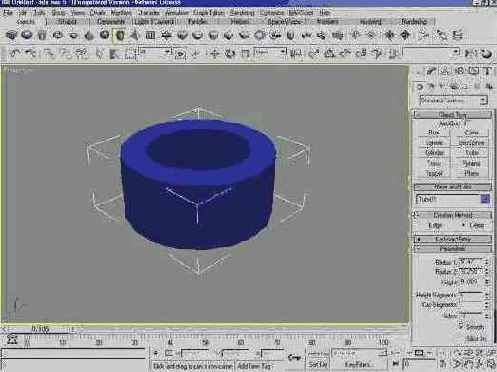Click the time slider handle above timeline

[40, 329]
